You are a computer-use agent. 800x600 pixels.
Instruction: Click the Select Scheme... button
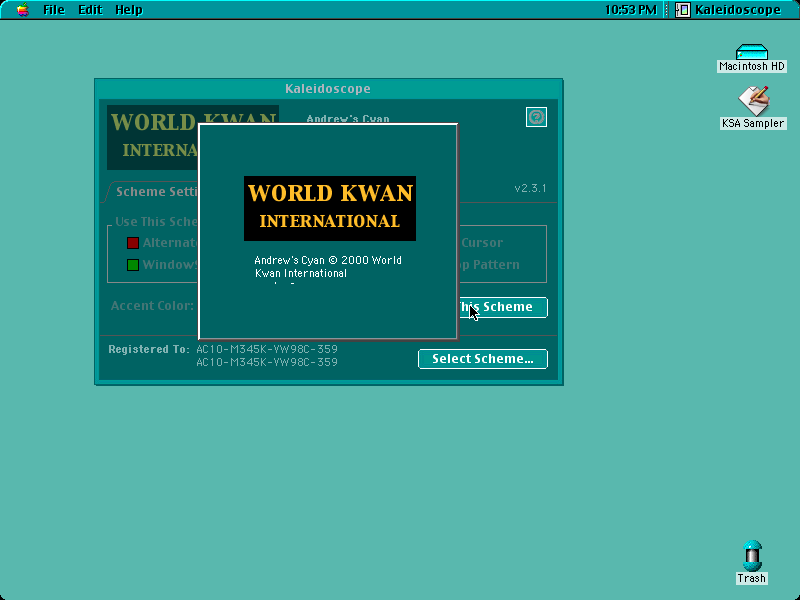(x=483, y=359)
